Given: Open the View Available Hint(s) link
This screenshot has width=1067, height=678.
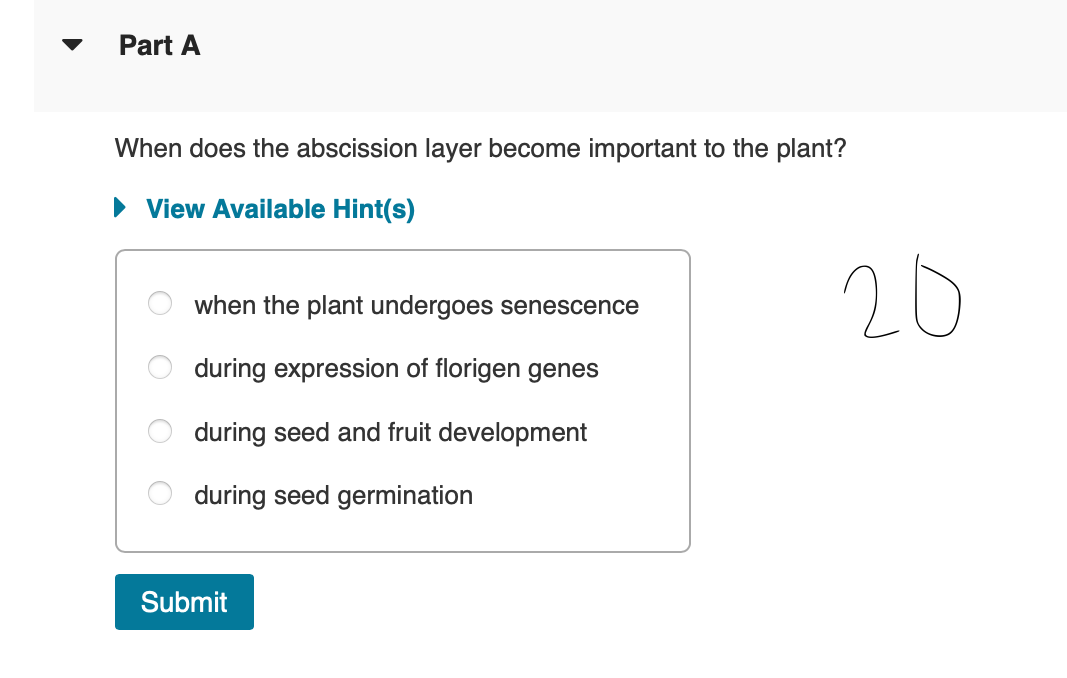Looking at the screenshot, I should (x=278, y=209).
